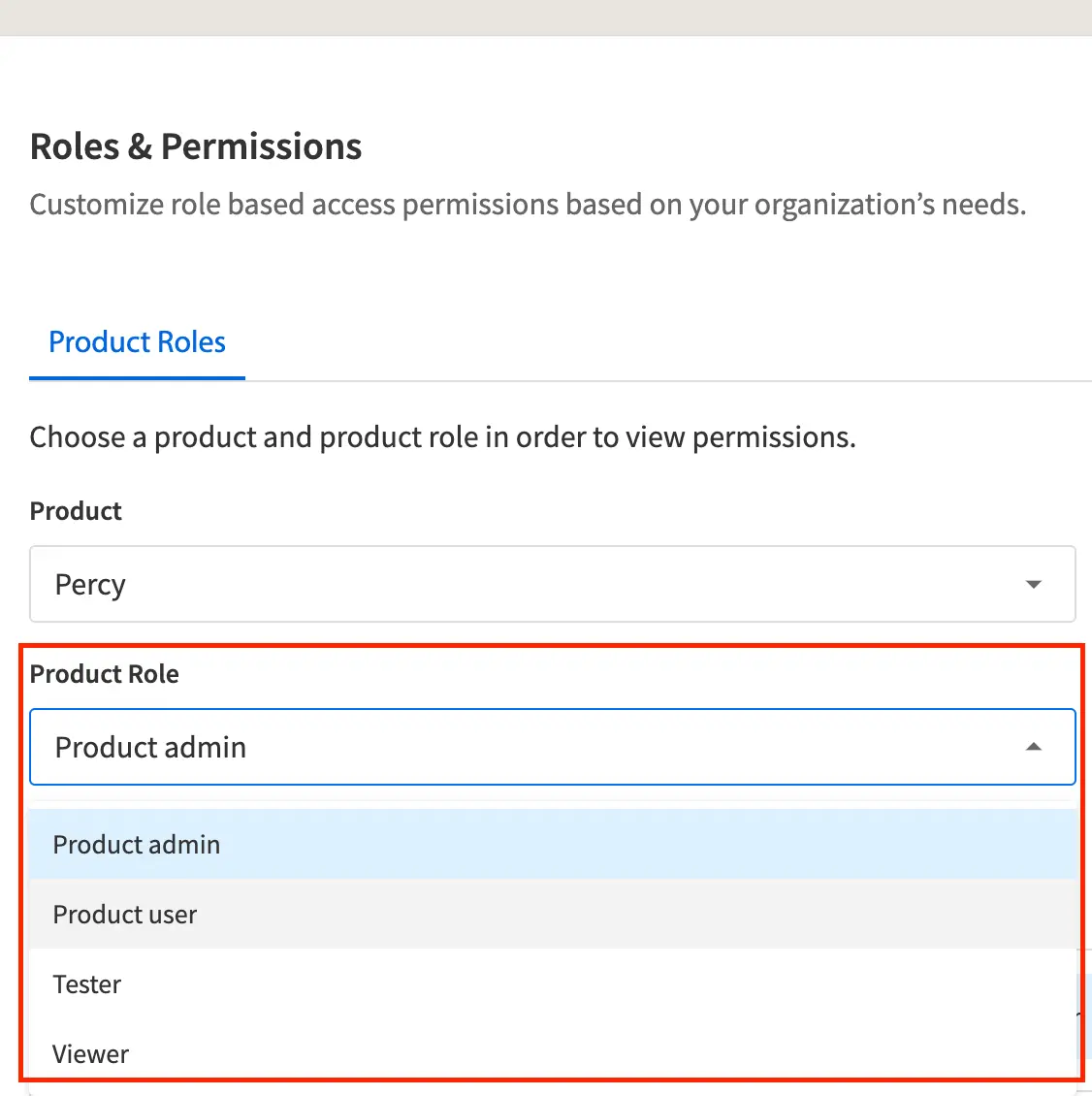Click empty space right of Product Roles tab
The width and height of the screenshot is (1092, 1096).
pyautogui.click(x=659, y=342)
